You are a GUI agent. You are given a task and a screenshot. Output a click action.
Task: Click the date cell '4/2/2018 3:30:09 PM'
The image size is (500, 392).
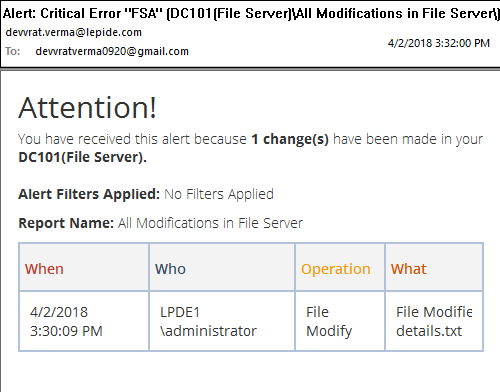84,321
